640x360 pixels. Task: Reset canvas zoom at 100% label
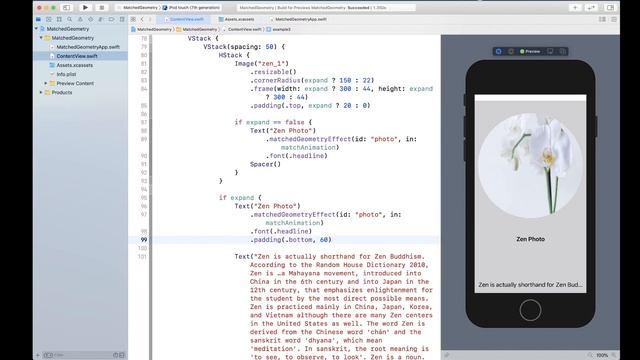[x=602, y=355]
